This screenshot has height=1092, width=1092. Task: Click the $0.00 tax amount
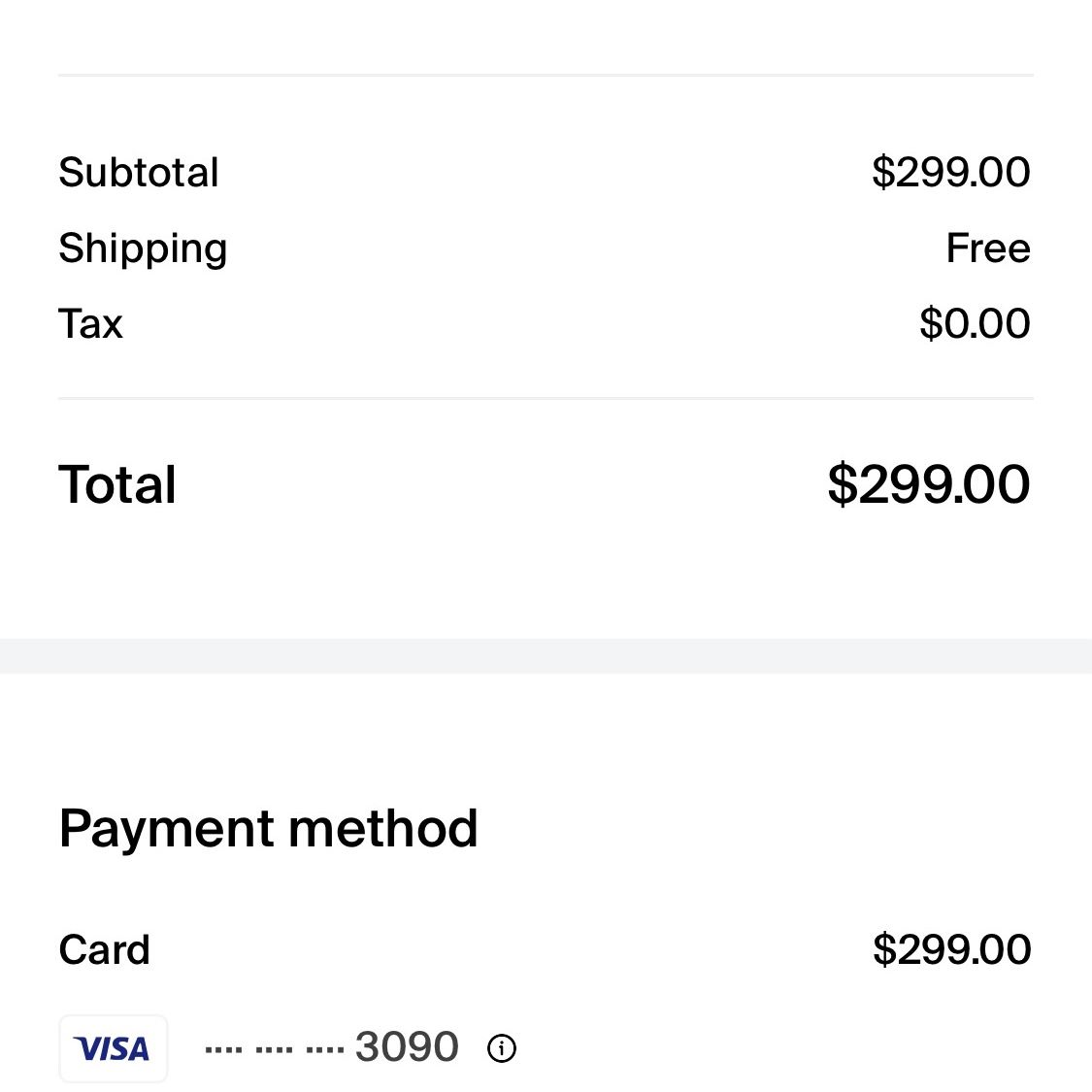point(975,323)
